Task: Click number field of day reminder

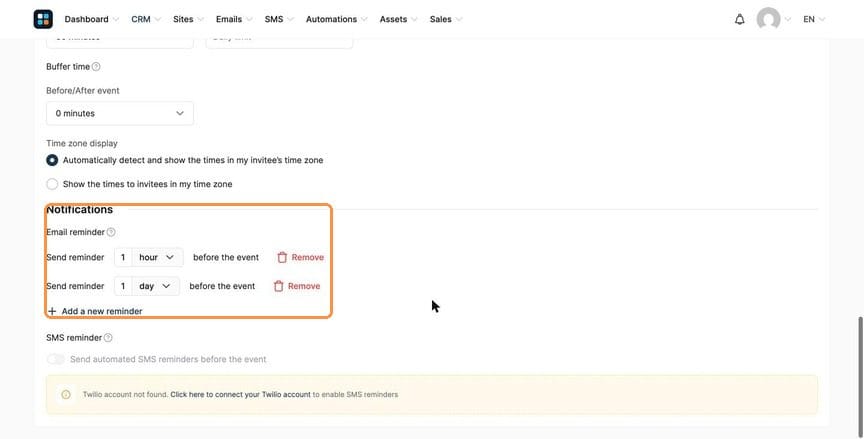Action: pos(123,286)
